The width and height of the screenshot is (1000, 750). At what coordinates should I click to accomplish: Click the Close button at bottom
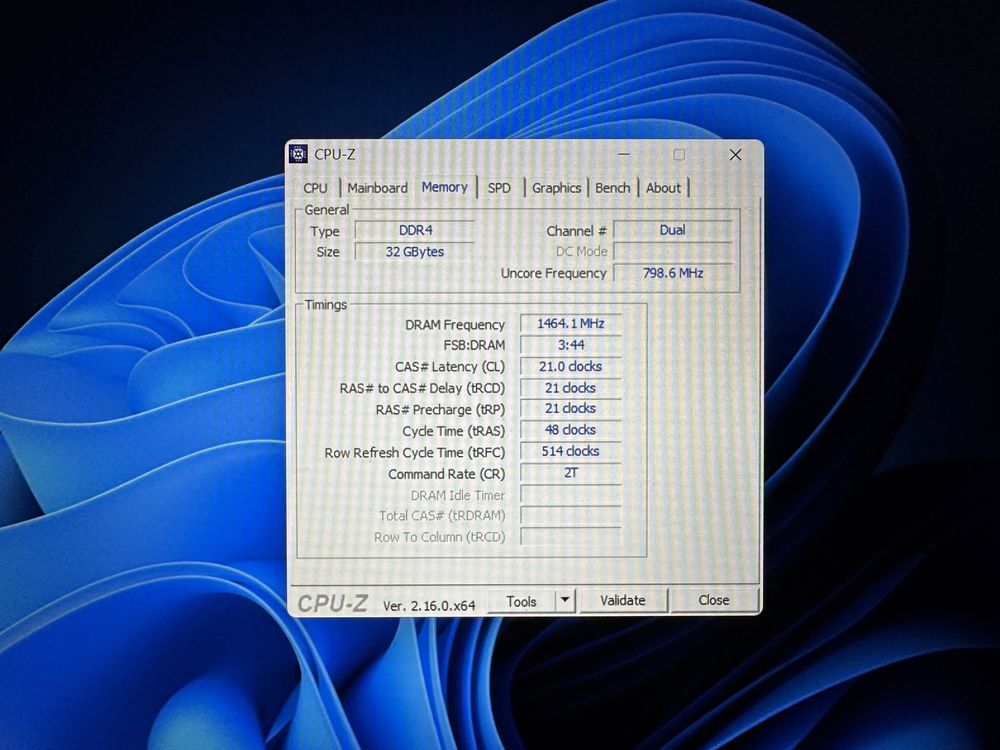pos(714,600)
